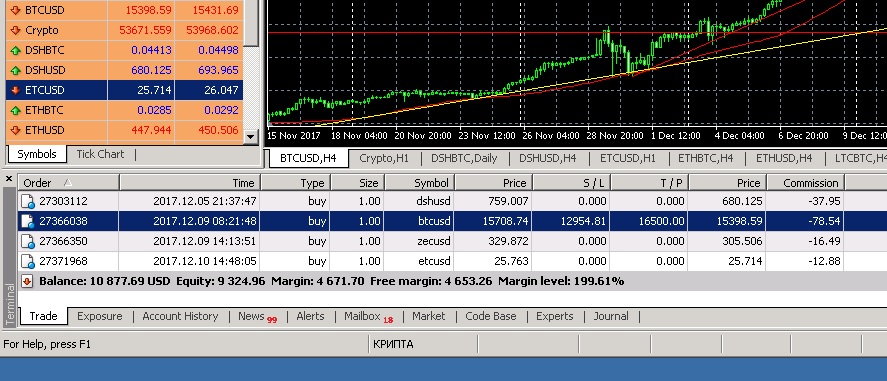The width and height of the screenshot is (887, 381).
Task: Select the Trade tab in Terminal
Action: tap(44, 316)
